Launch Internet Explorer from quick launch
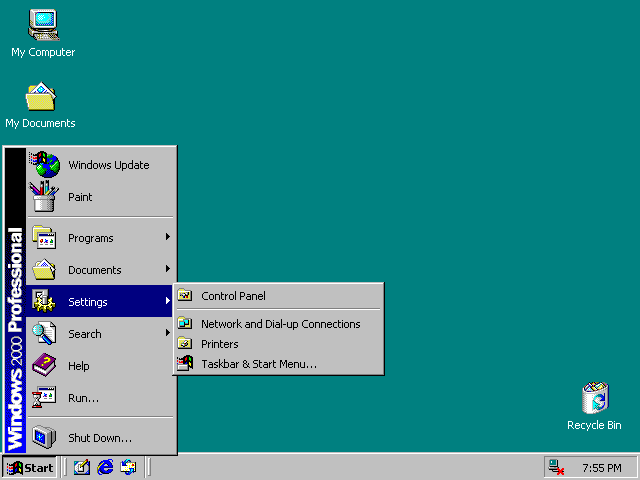Image resolution: width=640 pixels, height=480 pixels. pos(105,467)
